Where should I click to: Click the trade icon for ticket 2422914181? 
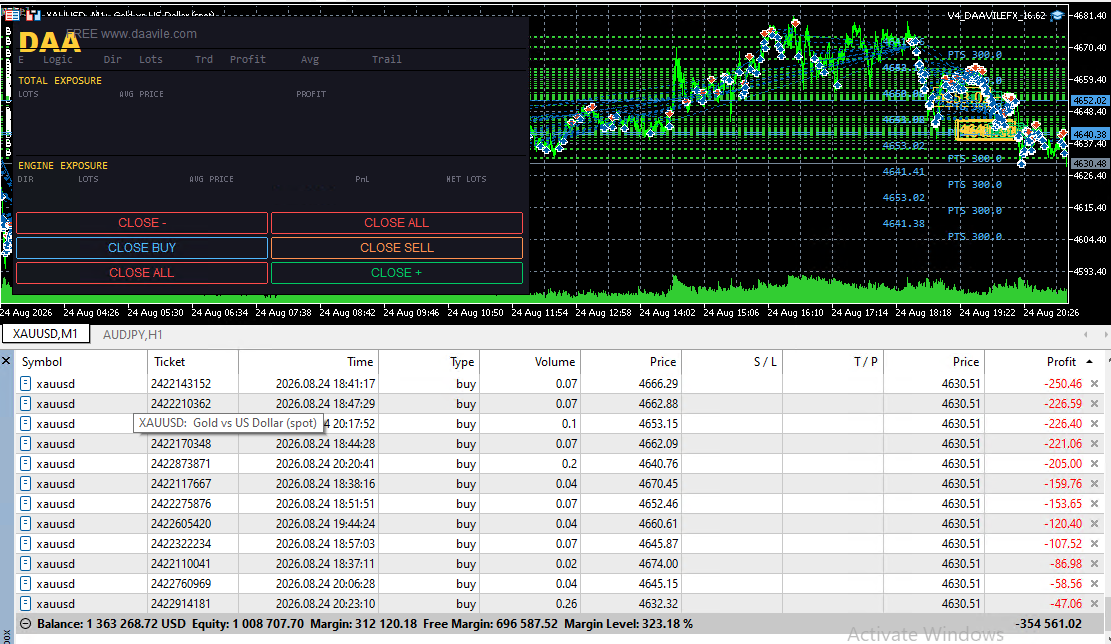tap(26, 604)
